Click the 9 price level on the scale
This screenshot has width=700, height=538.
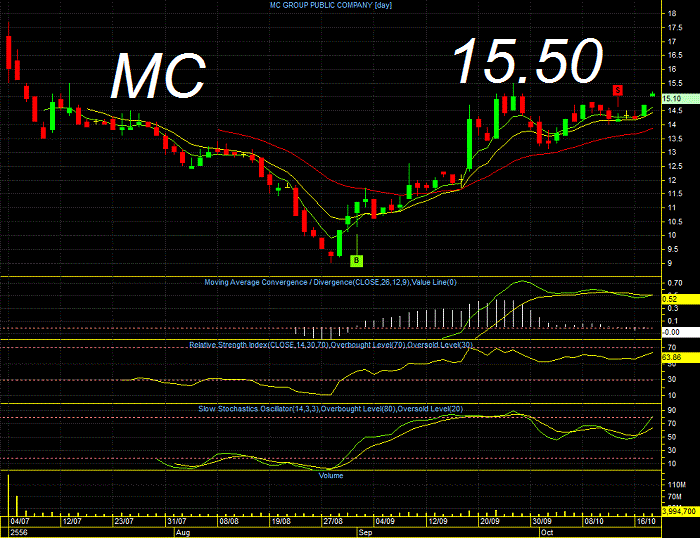pos(669,263)
